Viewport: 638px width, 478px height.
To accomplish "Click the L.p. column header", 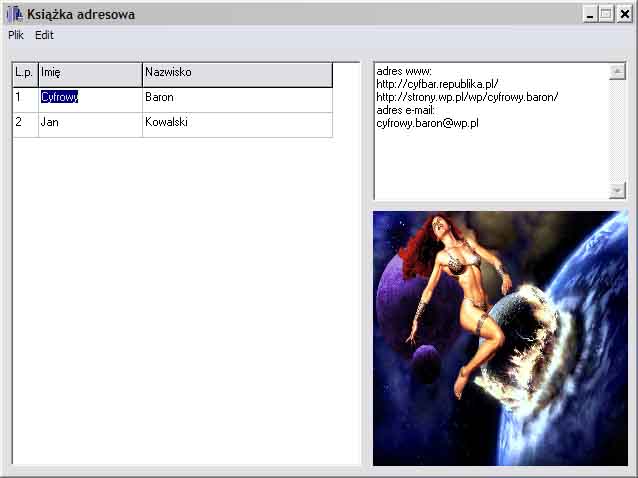I will tap(25, 74).
